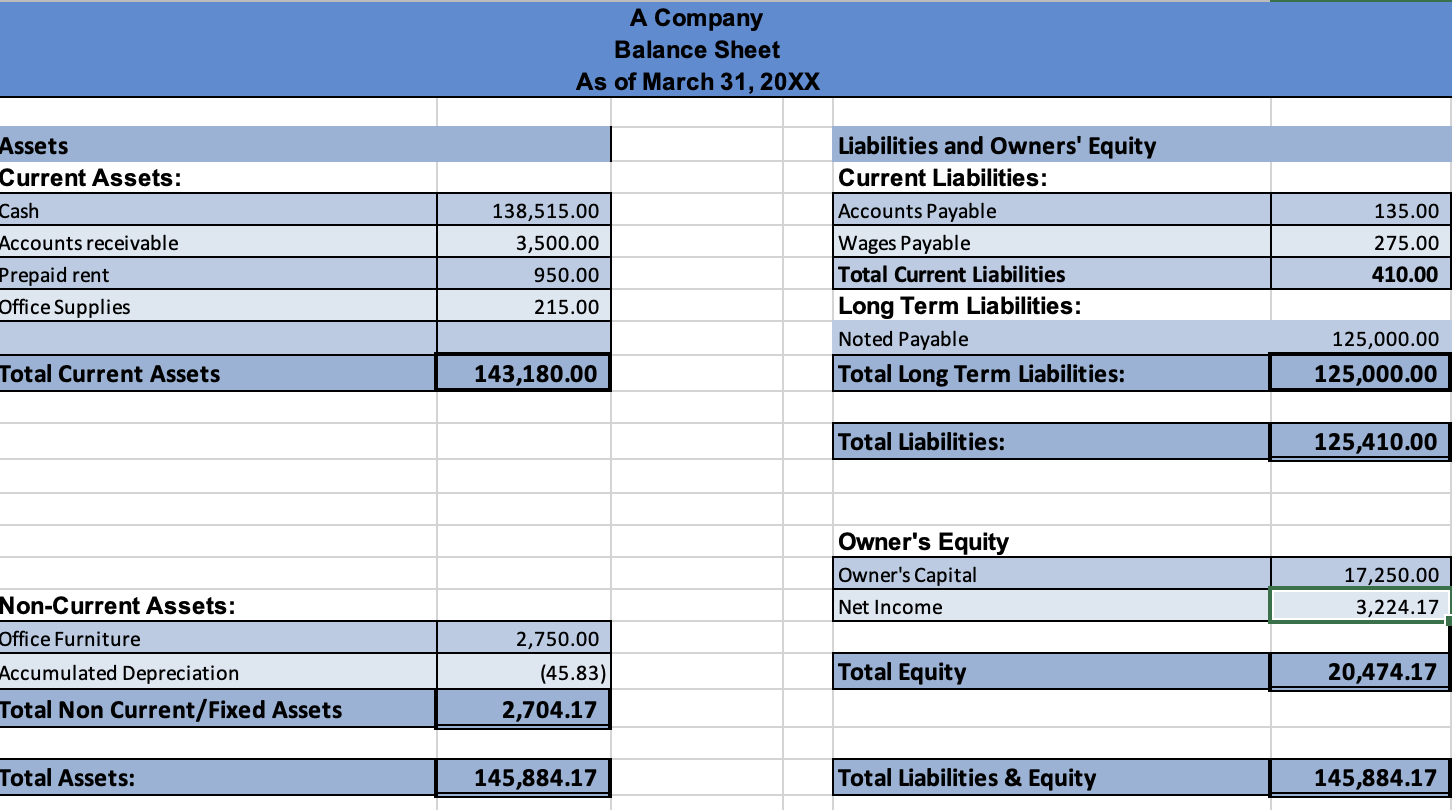
Task: Click the Office Furniture value 2,750.00
Action: (523, 638)
